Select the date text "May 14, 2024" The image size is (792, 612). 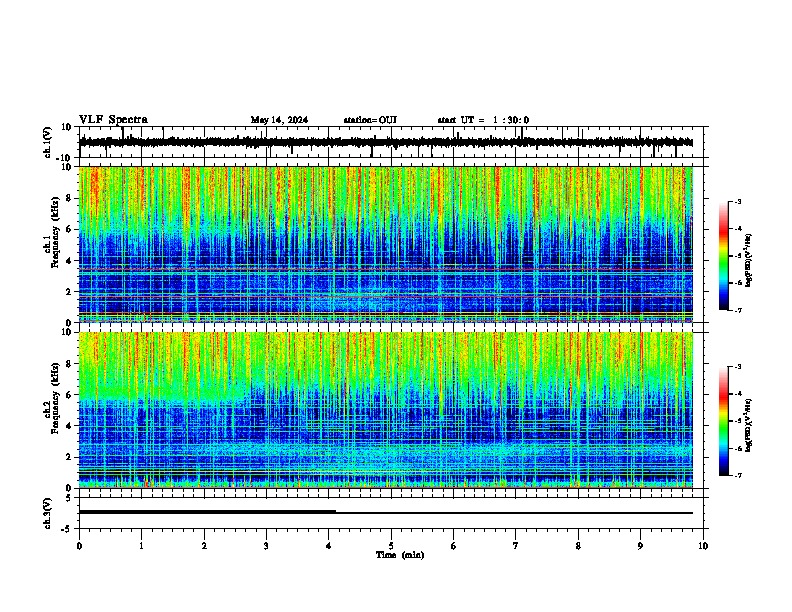pyautogui.click(x=279, y=120)
